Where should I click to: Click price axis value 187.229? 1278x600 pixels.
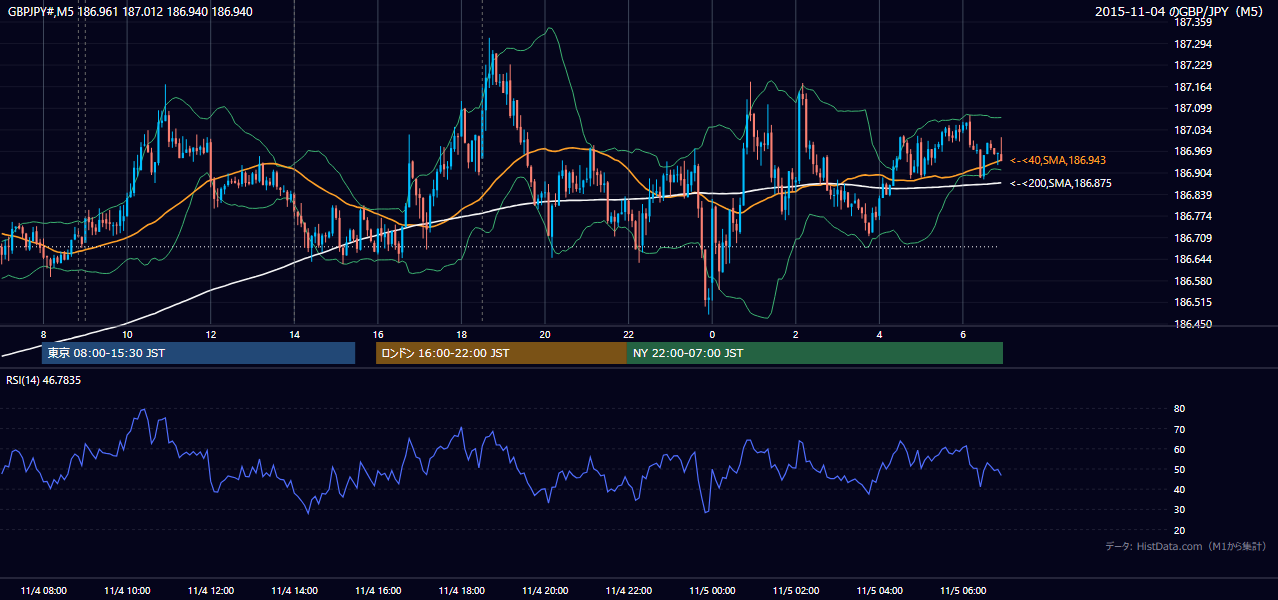pyautogui.click(x=1191, y=65)
